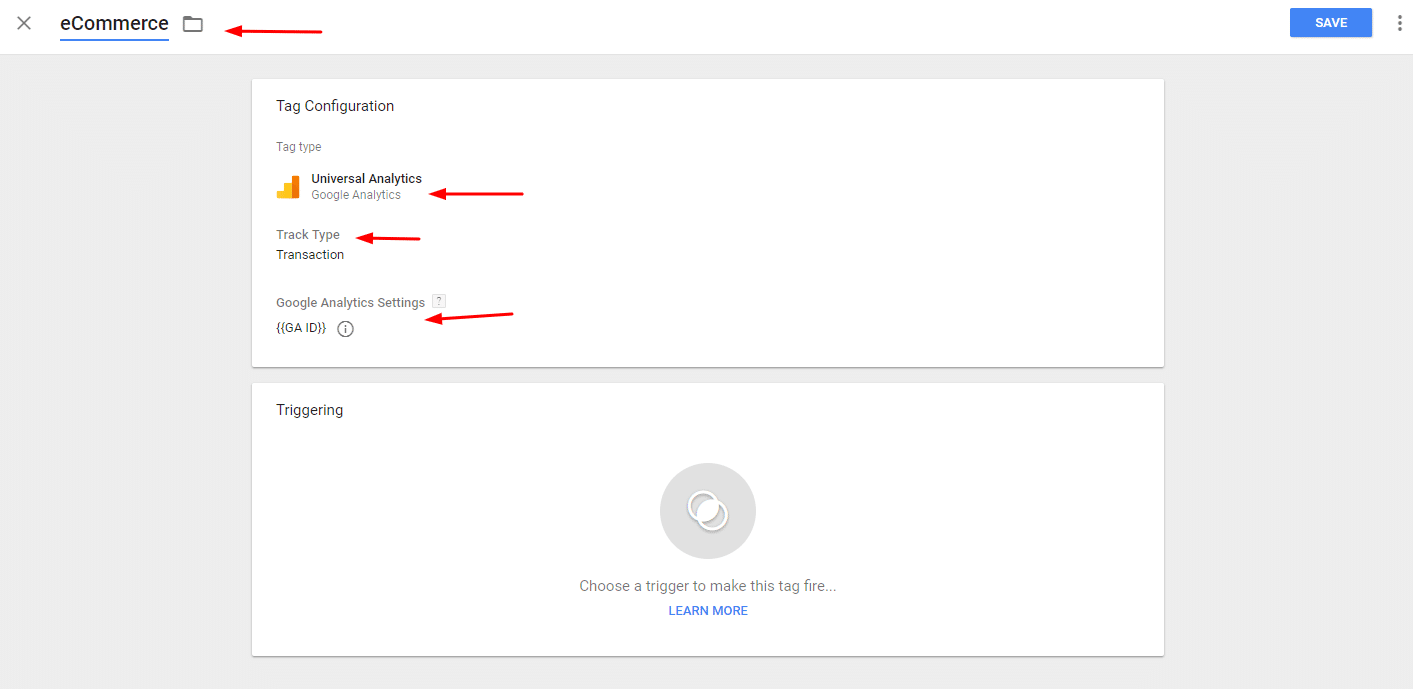Click the Universal Analytics tag type name
This screenshot has width=1413, height=689.
366,179
